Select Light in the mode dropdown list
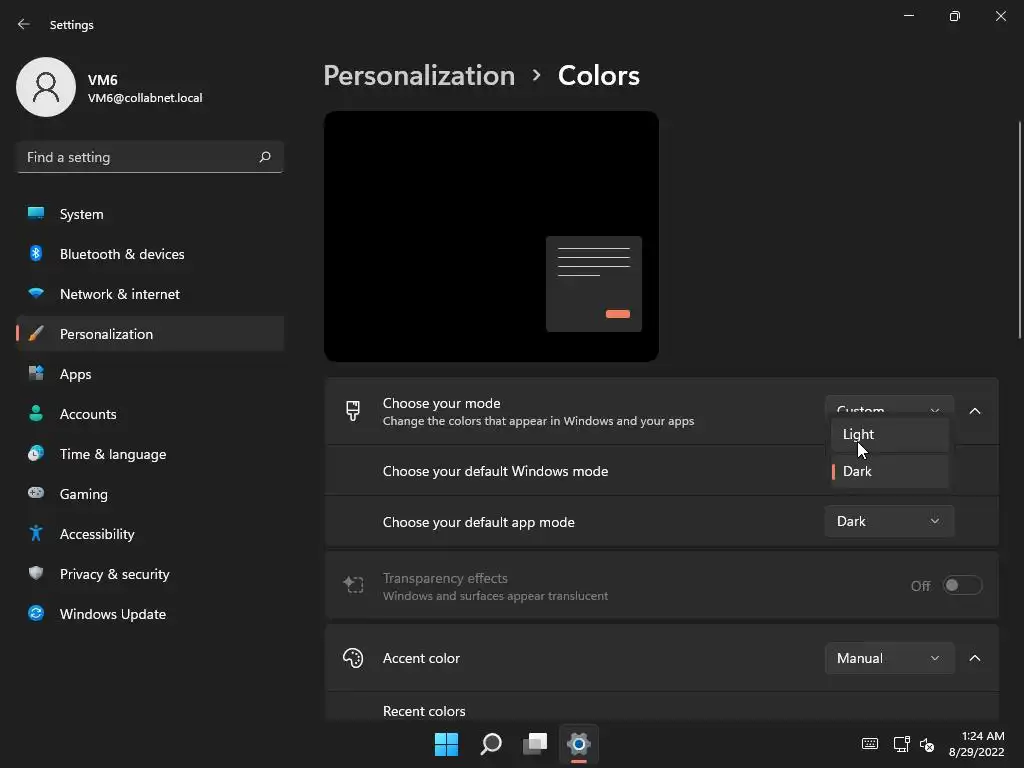The height and width of the screenshot is (768, 1024). tap(889, 434)
